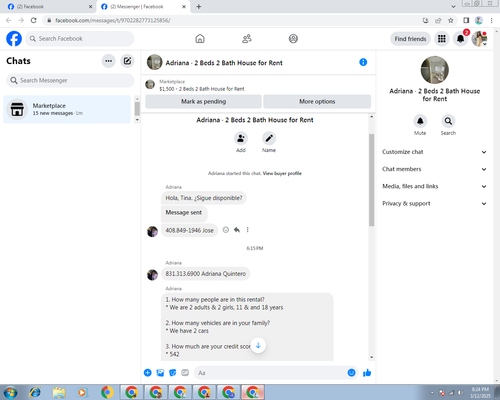Launch Internet Explorer from taskbar

[35, 392]
